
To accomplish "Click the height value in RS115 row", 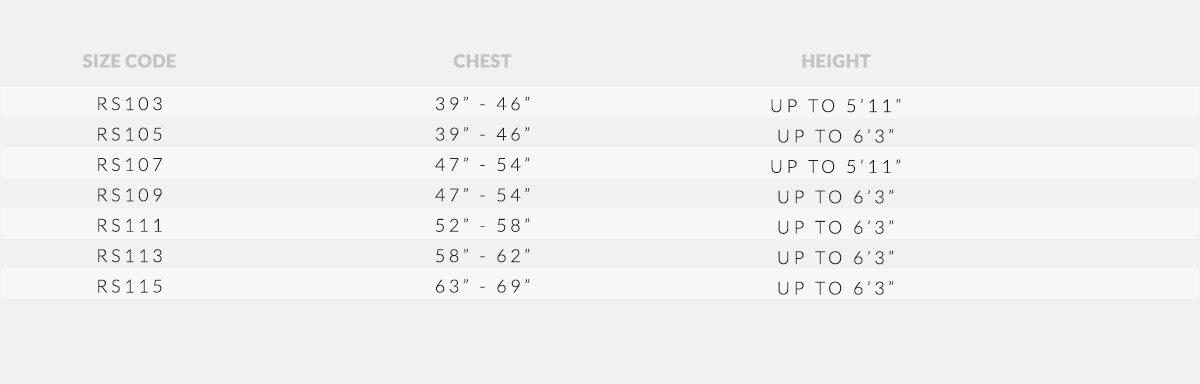I will coord(836,288).
